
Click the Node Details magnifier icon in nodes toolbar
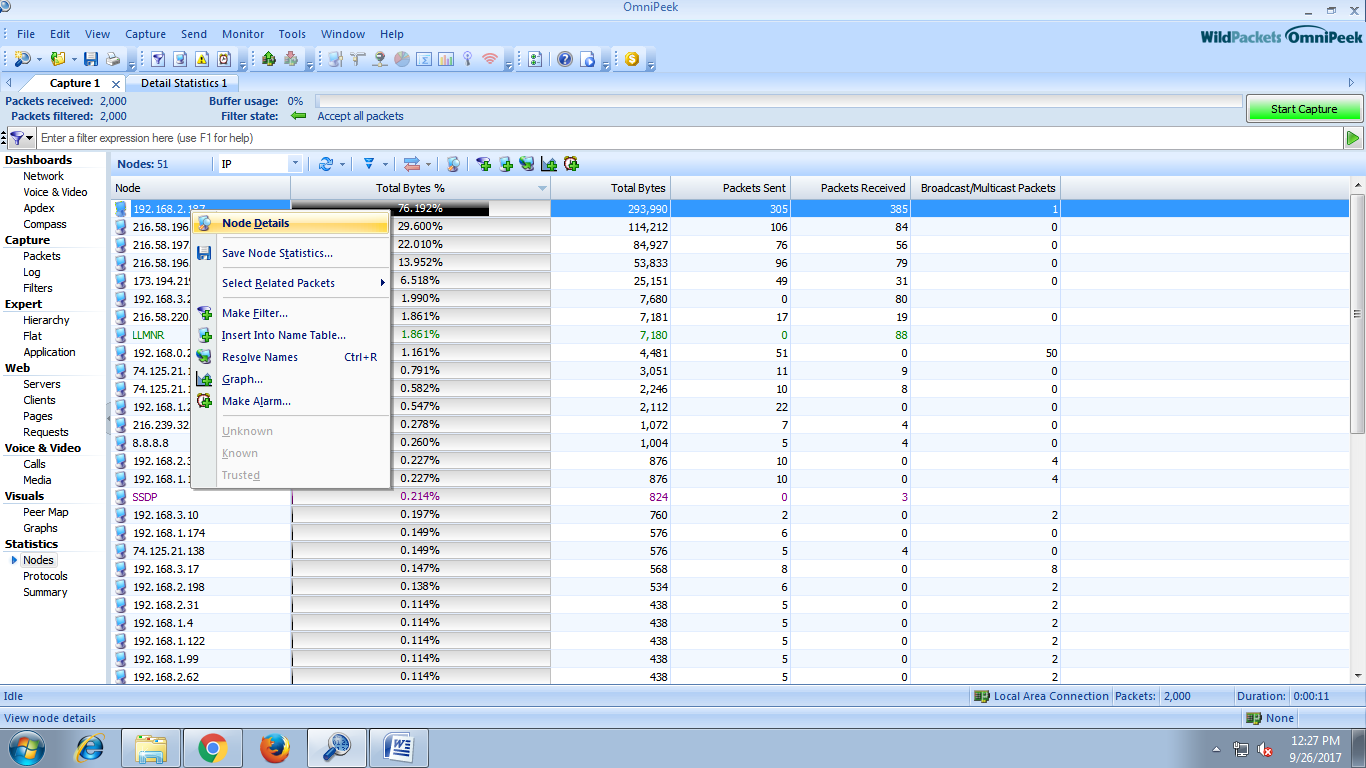coord(453,164)
